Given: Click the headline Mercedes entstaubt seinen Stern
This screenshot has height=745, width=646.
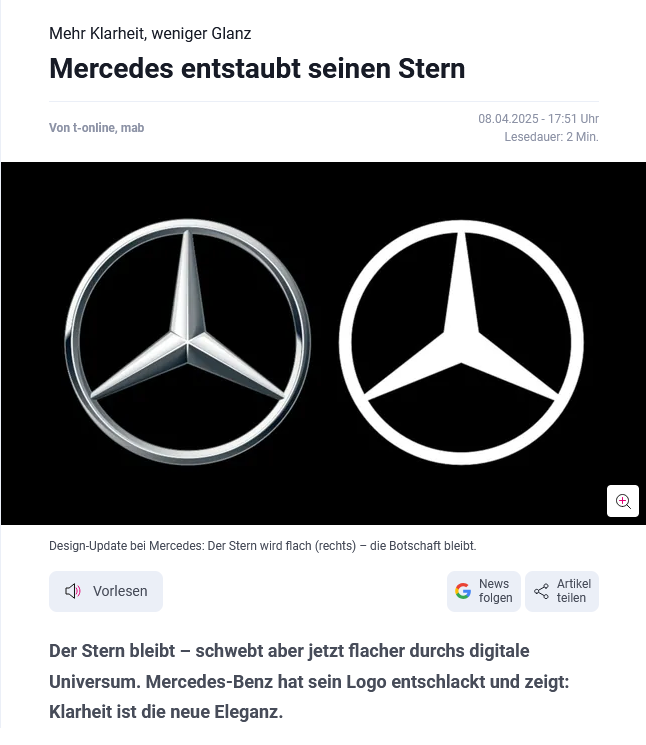Looking at the screenshot, I should [x=257, y=68].
